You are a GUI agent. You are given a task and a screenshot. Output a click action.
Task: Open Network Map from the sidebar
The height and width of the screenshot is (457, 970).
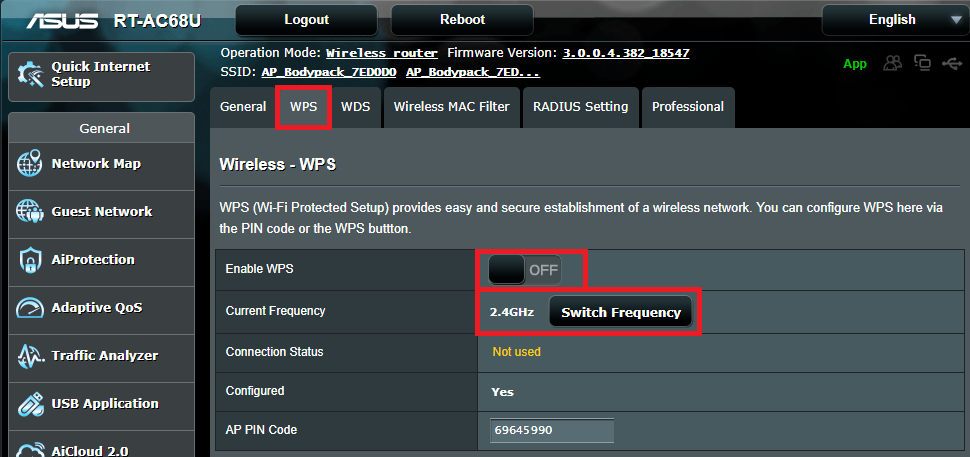pos(101,164)
